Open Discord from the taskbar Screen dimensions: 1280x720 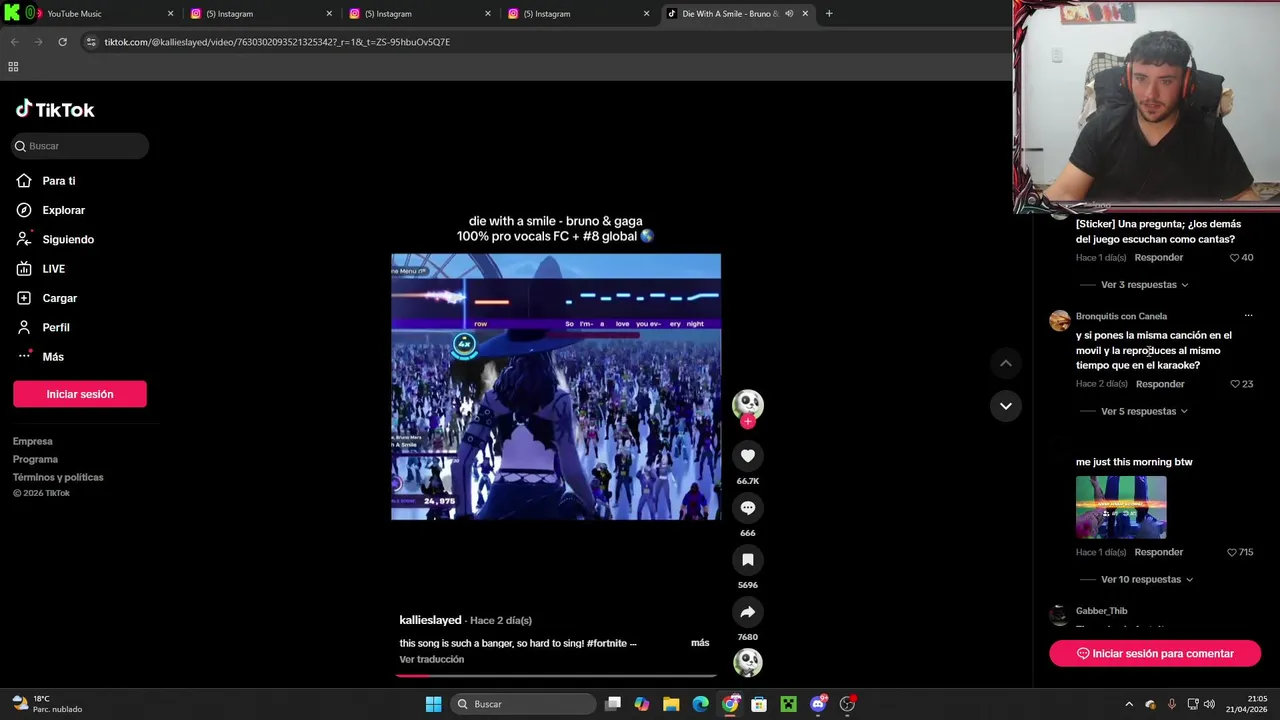(818, 704)
